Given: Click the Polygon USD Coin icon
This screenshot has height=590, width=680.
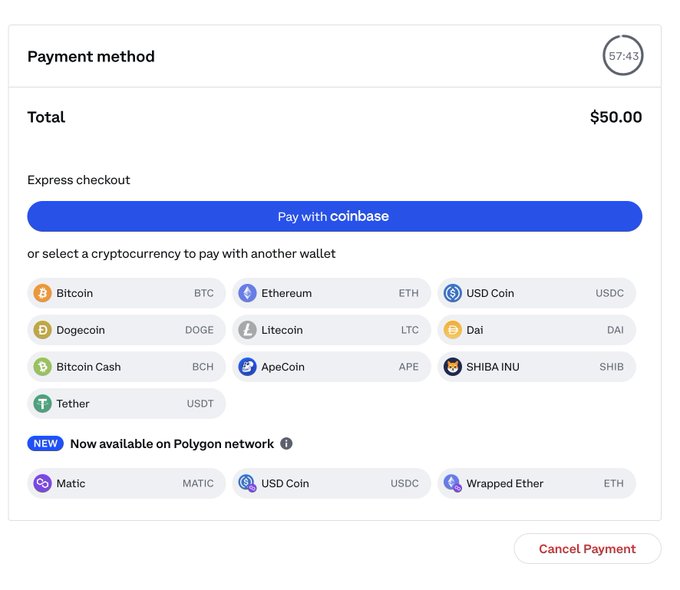Looking at the screenshot, I should coord(247,483).
